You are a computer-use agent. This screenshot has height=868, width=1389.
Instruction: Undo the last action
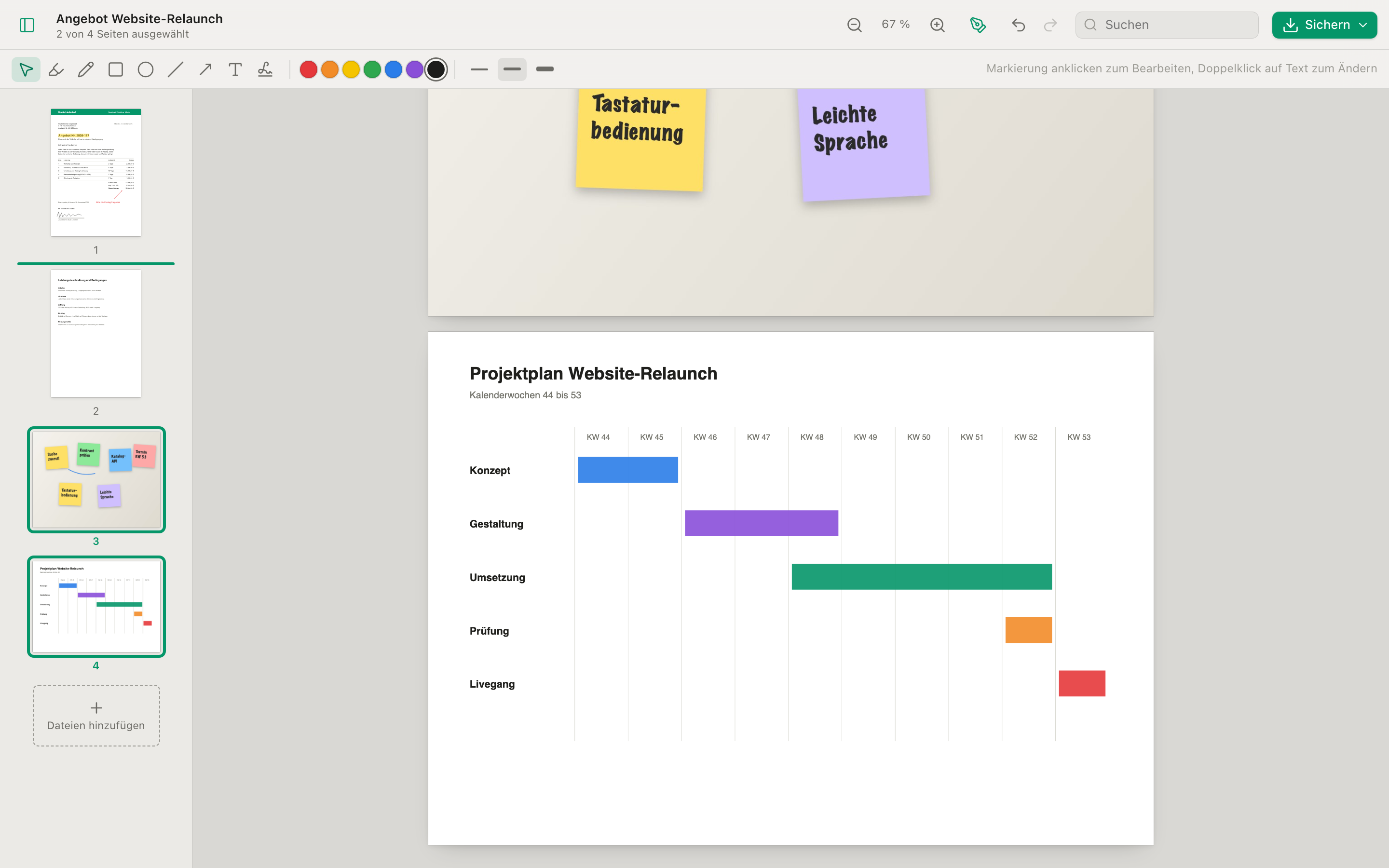tap(1018, 25)
